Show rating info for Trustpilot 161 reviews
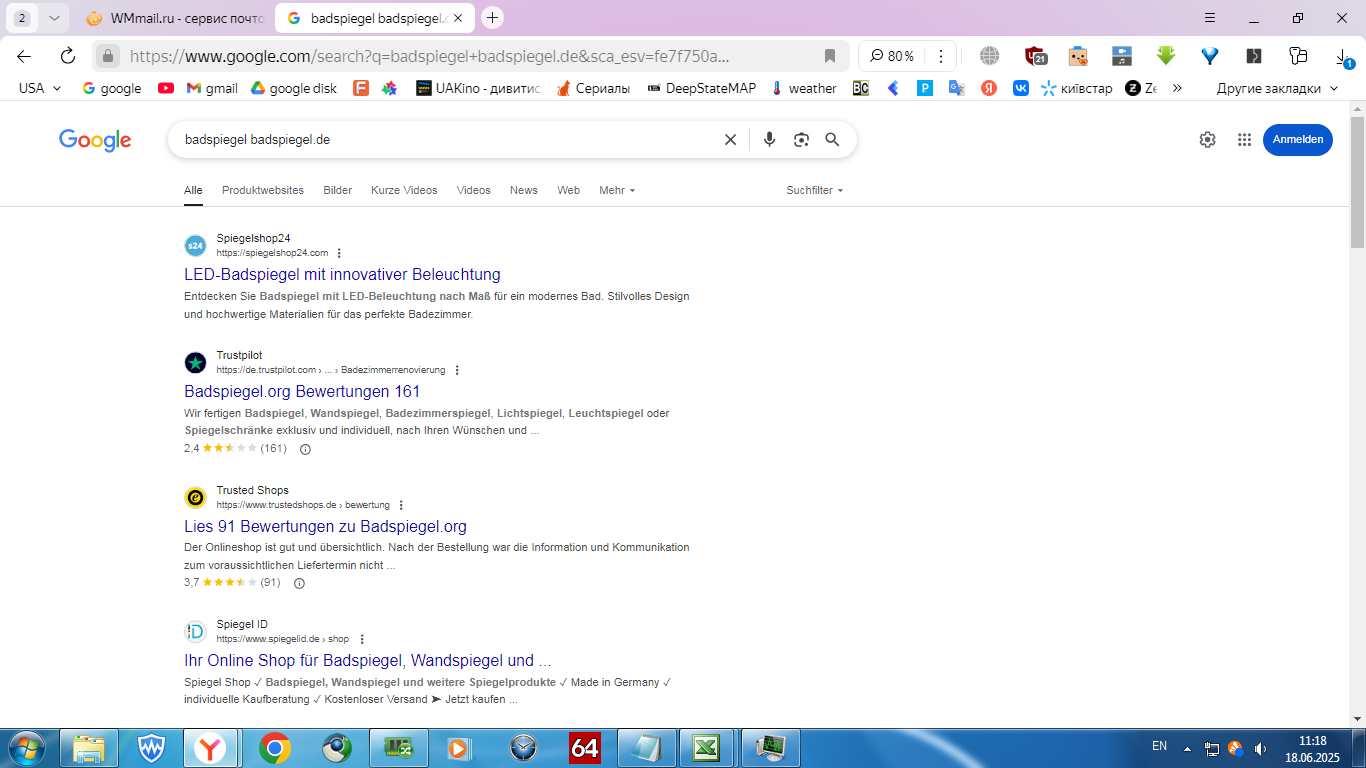 [305, 449]
